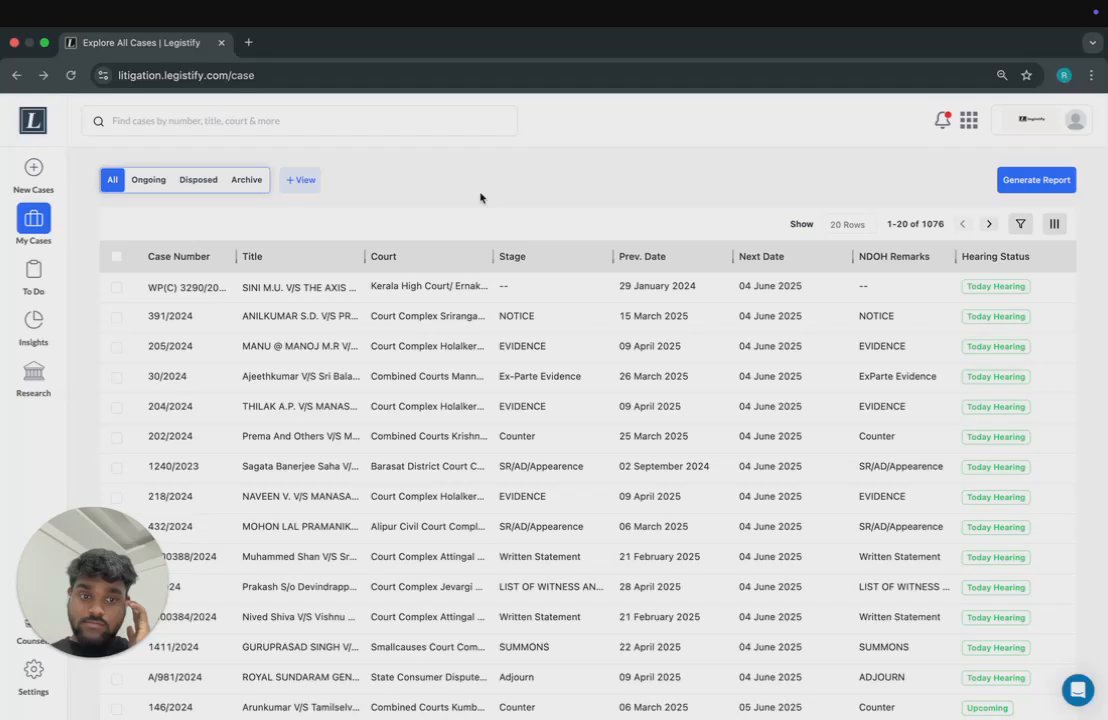The width and height of the screenshot is (1108, 720).
Task: Click the Stage column header
Action: pyautogui.click(x=512, y=256)
